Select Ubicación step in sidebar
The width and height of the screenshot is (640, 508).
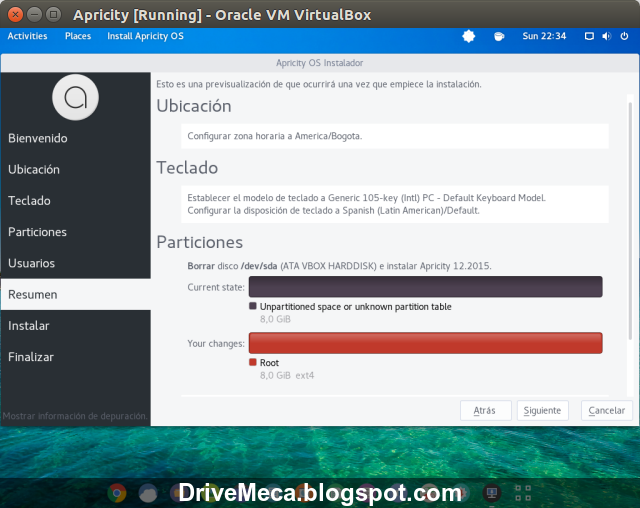(x=76, y=169)
